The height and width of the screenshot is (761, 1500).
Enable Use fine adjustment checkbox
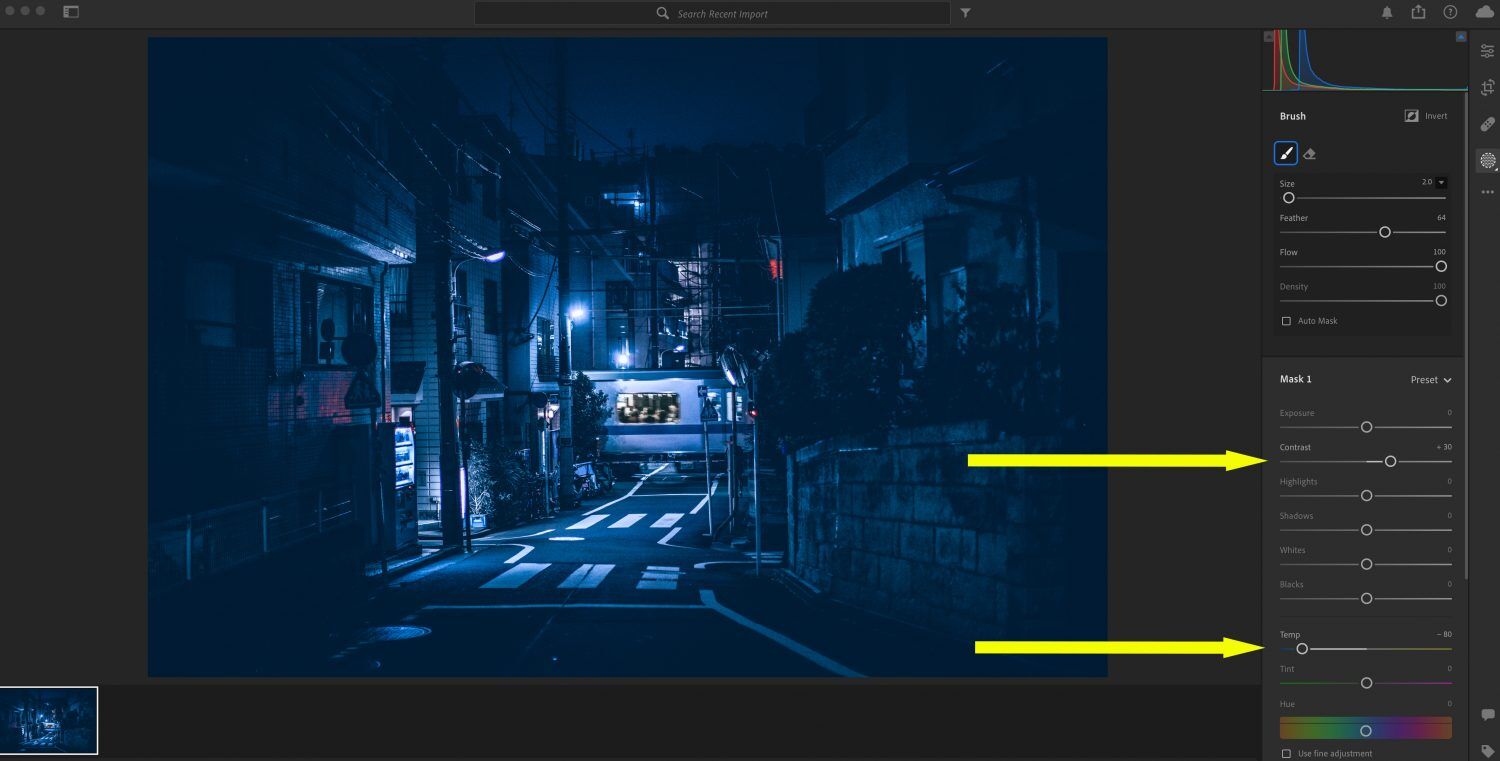point(1286,753)
